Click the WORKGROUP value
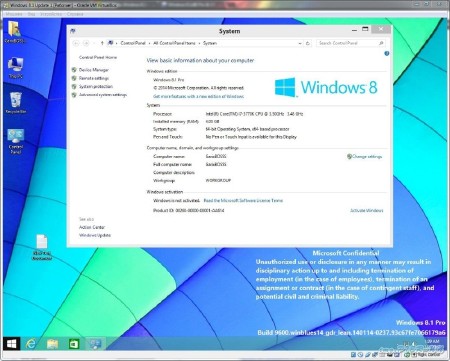Viewport: 450px width, 361px height. pyautogui.click(x=218, y=181)
